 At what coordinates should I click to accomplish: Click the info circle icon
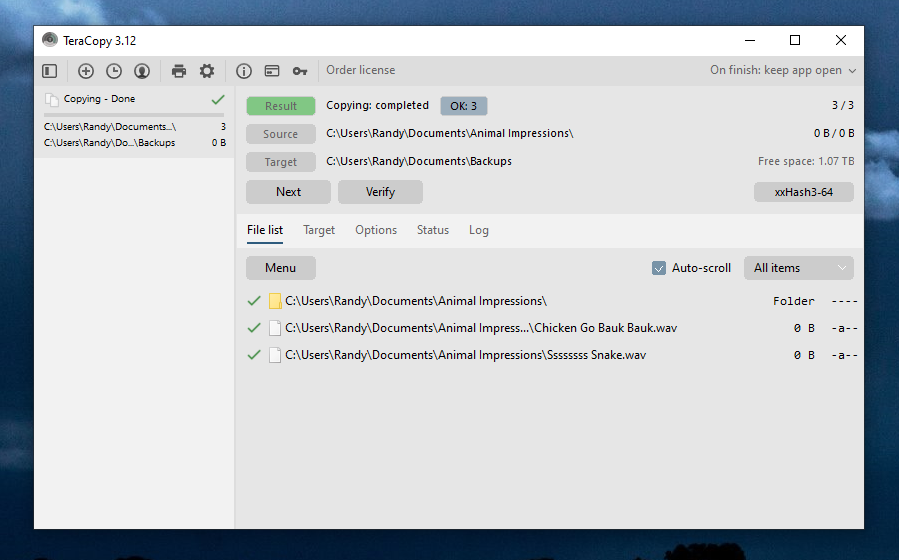coord(244,71)
